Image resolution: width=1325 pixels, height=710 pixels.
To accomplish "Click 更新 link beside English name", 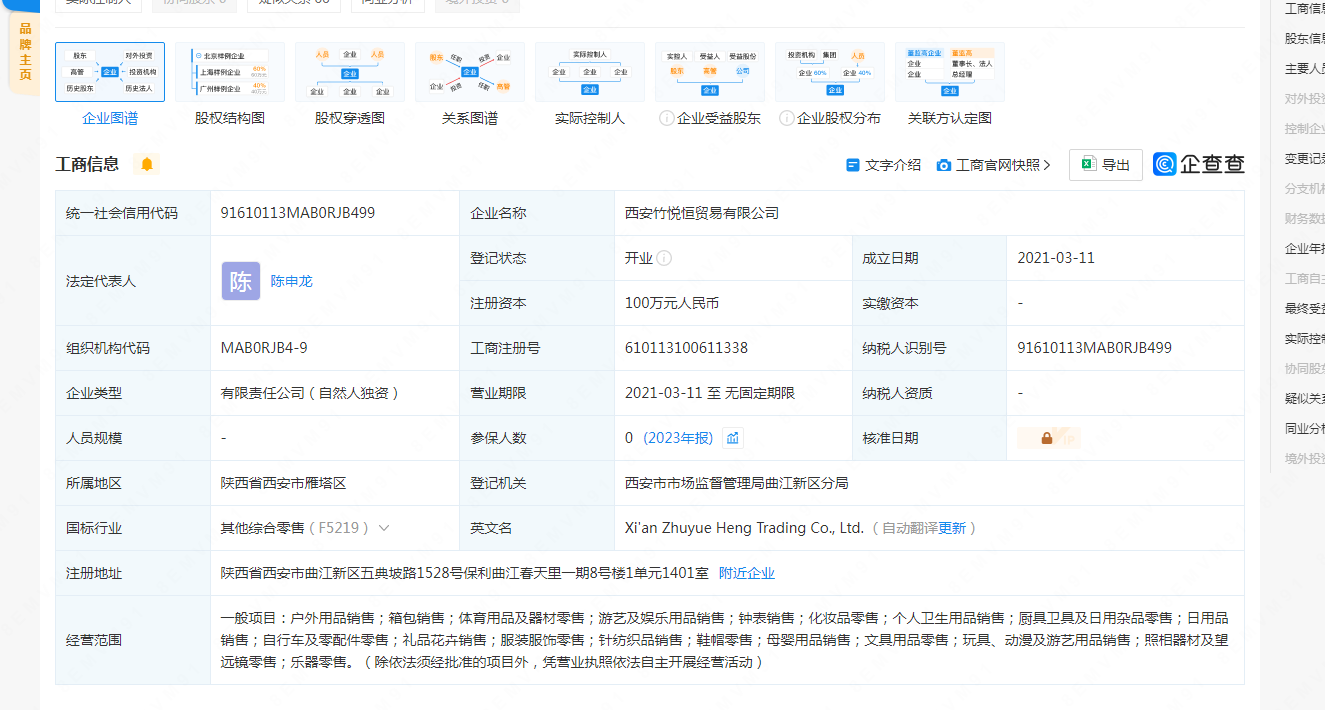I will 952,528.
